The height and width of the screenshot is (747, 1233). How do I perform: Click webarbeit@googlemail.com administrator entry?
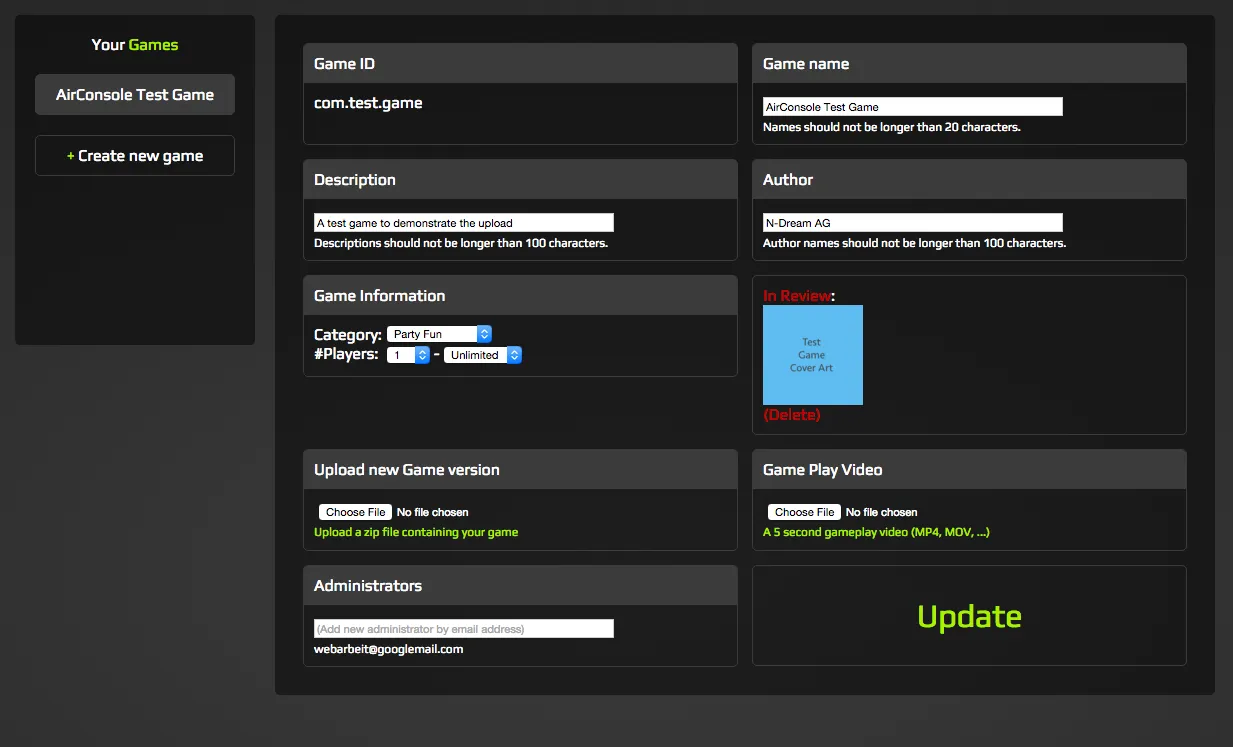coord(388,649)
